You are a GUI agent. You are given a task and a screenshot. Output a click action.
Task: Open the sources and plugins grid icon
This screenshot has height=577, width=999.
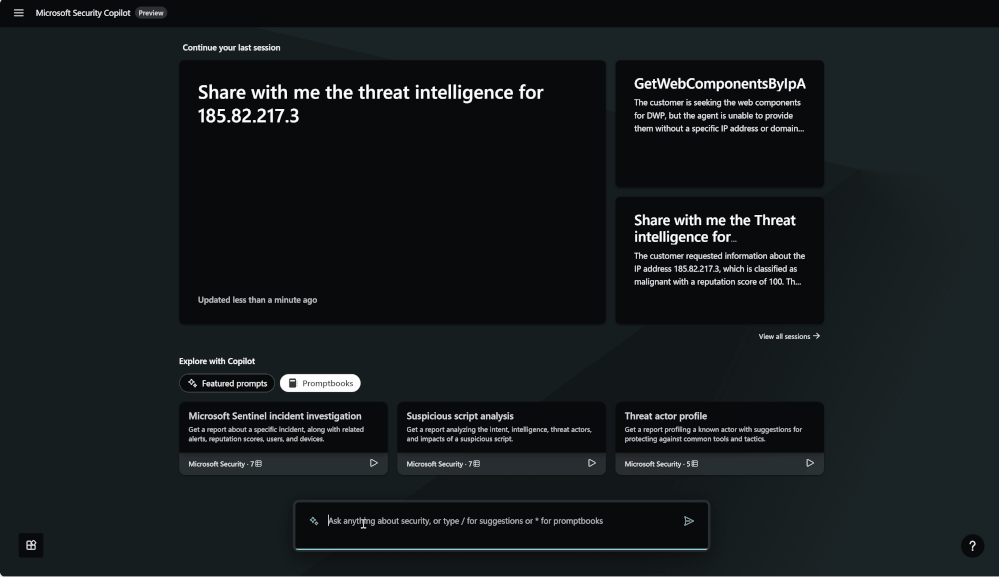31,545
